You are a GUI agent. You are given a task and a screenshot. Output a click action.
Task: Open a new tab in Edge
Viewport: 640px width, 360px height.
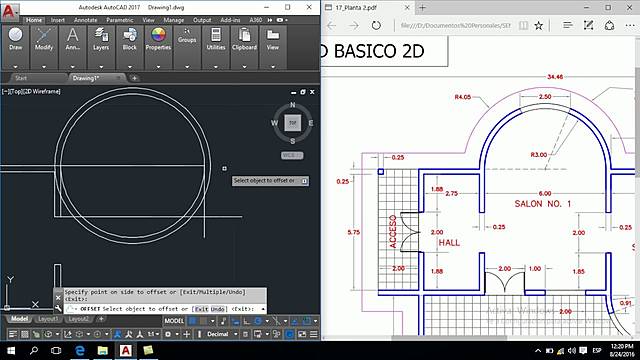point(422,7)
